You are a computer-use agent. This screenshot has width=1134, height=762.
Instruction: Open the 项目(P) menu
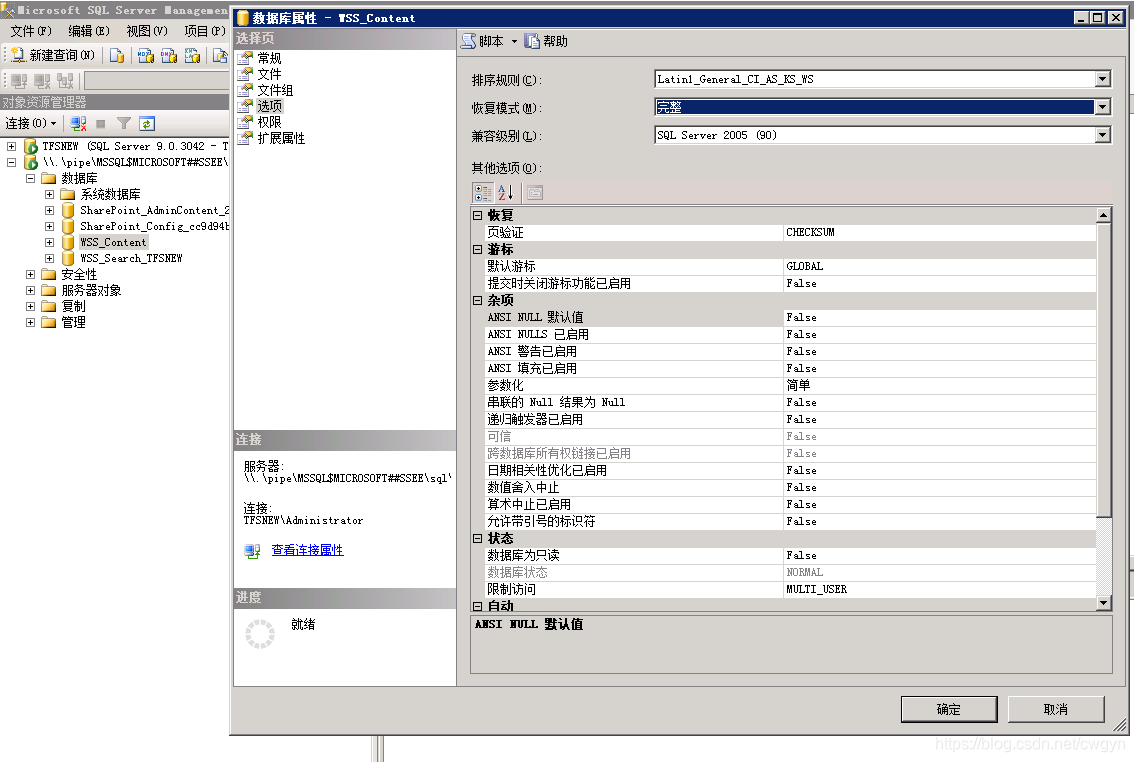pos(205,31)
